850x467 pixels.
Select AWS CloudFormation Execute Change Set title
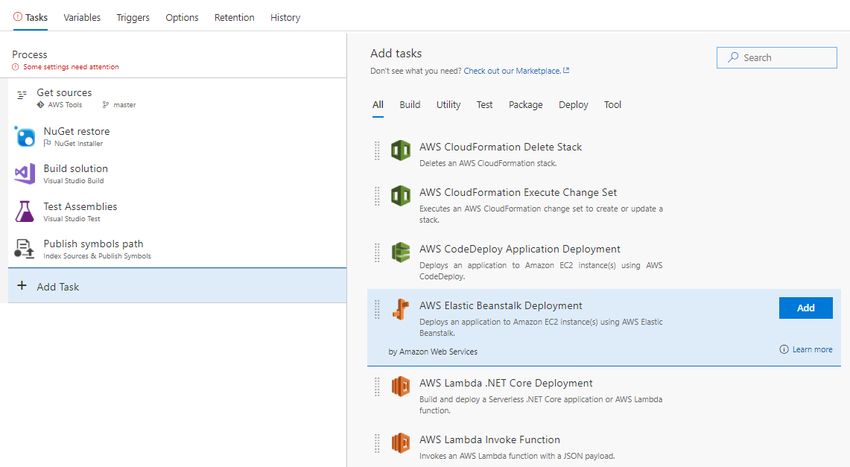click(x=518, y=193)
